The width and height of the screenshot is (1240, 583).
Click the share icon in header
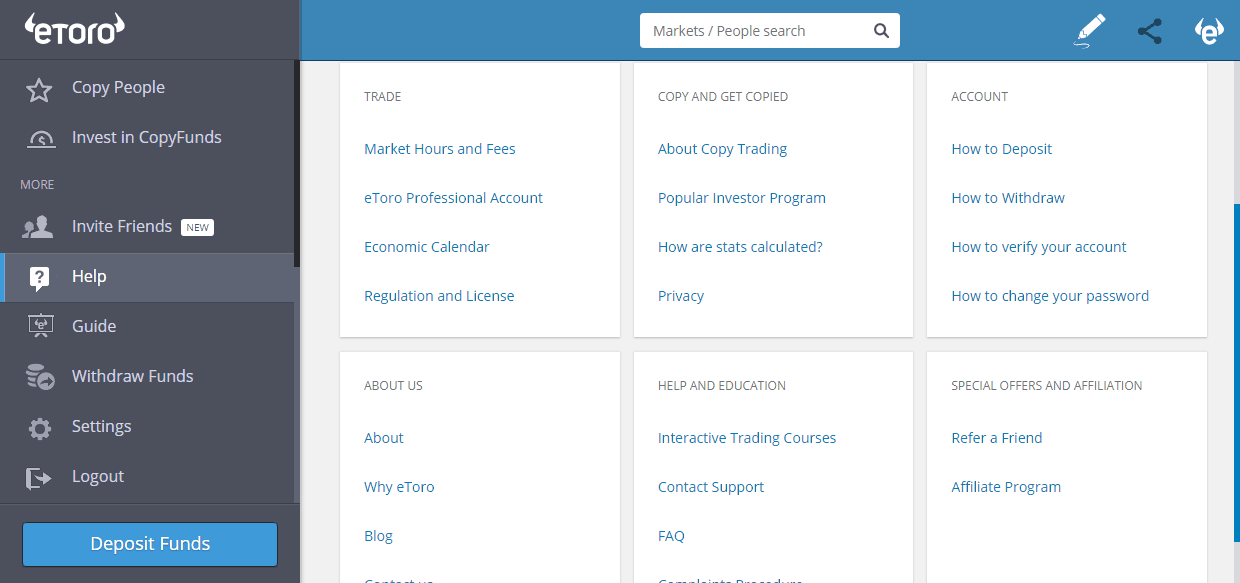point(1150,31)
